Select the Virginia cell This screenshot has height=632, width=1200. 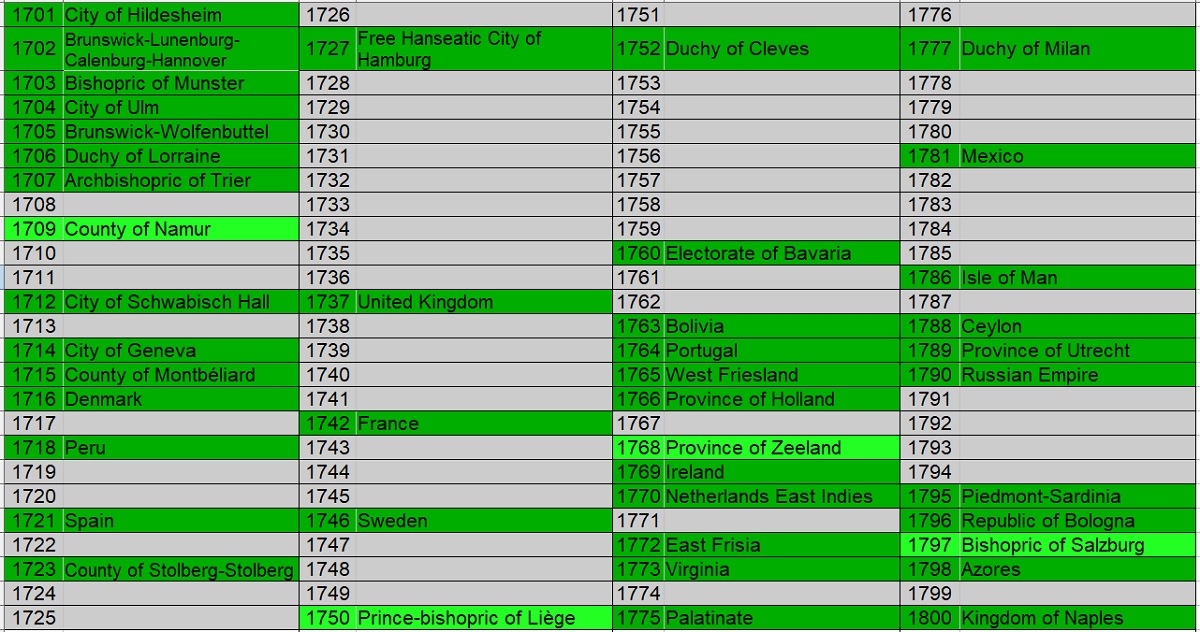coord(781,570)
